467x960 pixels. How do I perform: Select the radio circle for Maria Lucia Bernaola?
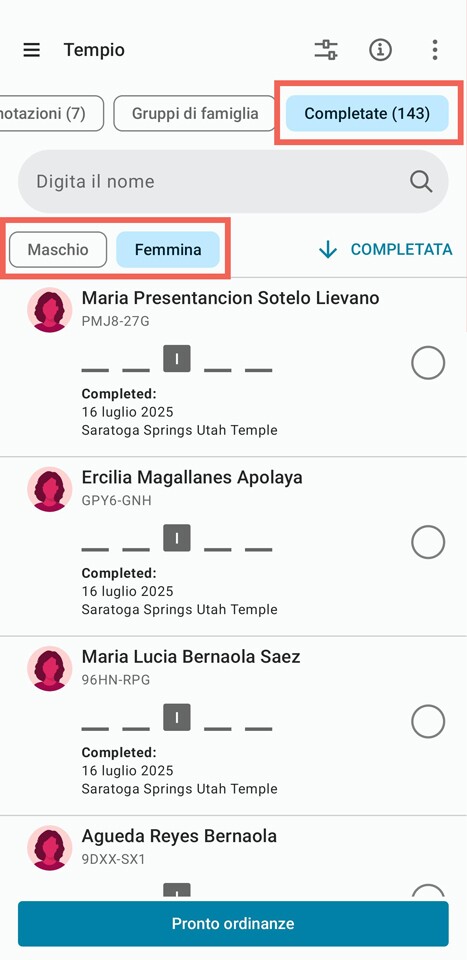[428, 721]
